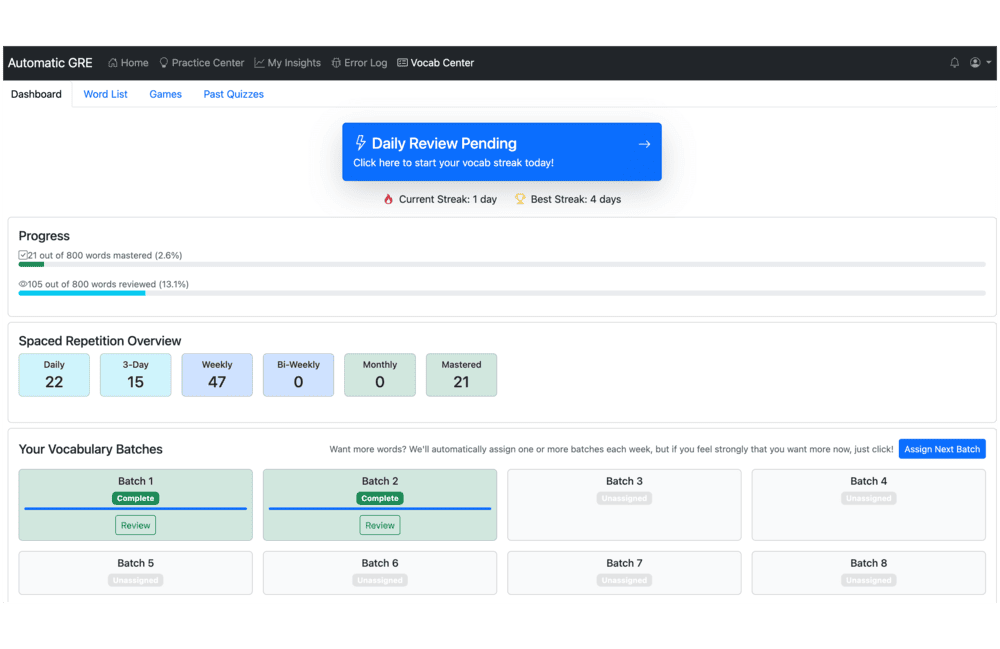Open the user account dropdown
The height and width of the screenshot is (649, 1000).
979,63
